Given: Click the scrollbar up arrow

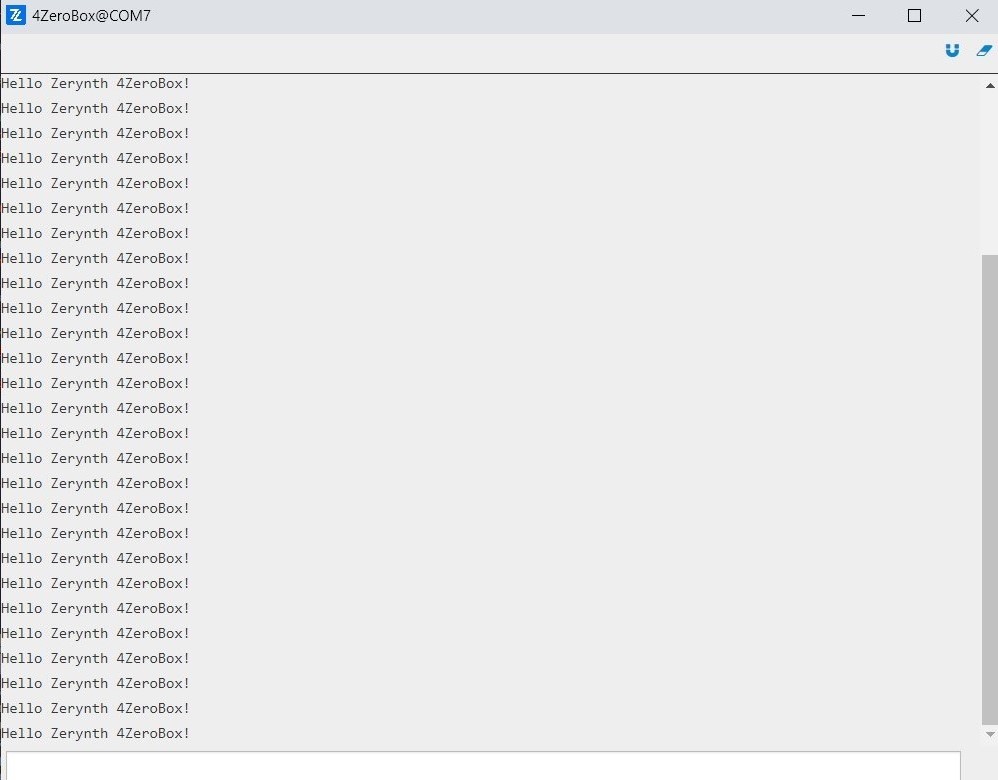Looking at the screenshot, I should [990, 85].
